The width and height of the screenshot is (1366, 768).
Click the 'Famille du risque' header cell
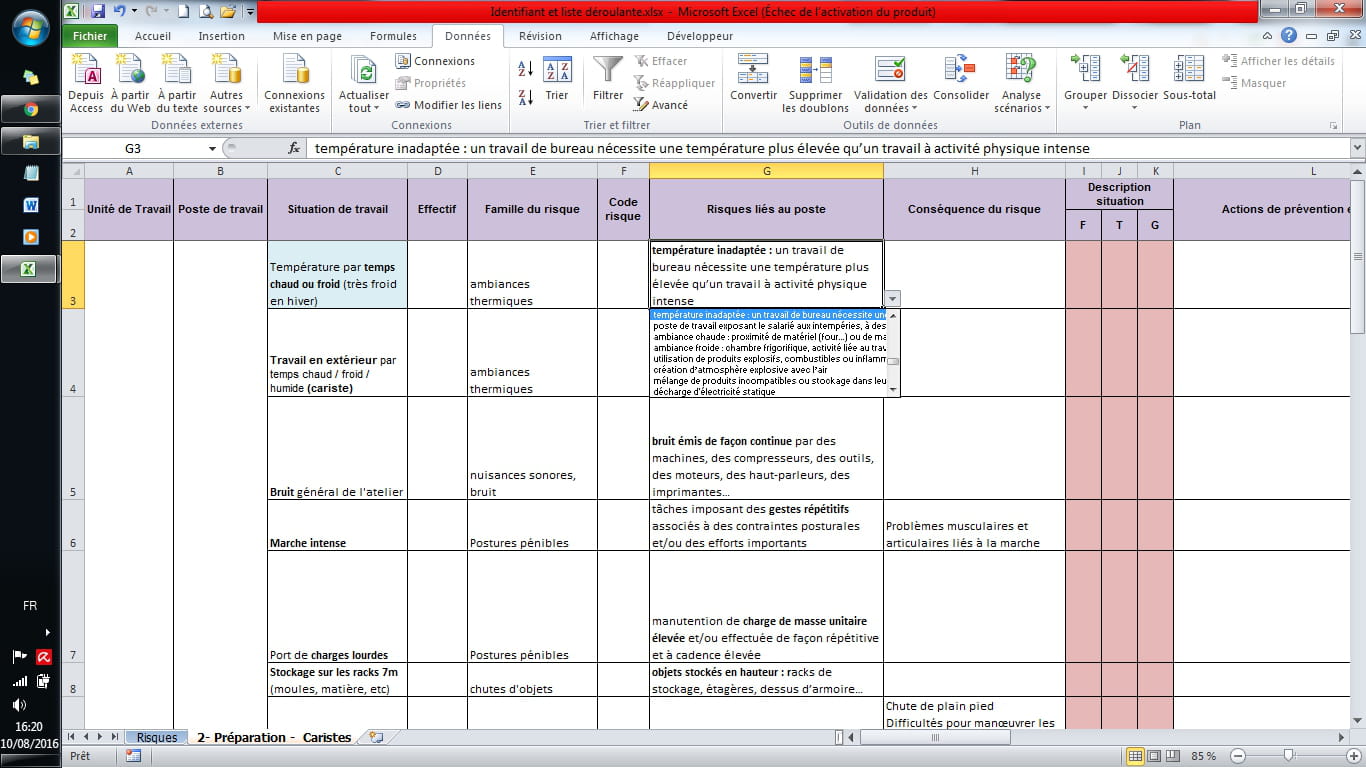click(x=532, y=209)
